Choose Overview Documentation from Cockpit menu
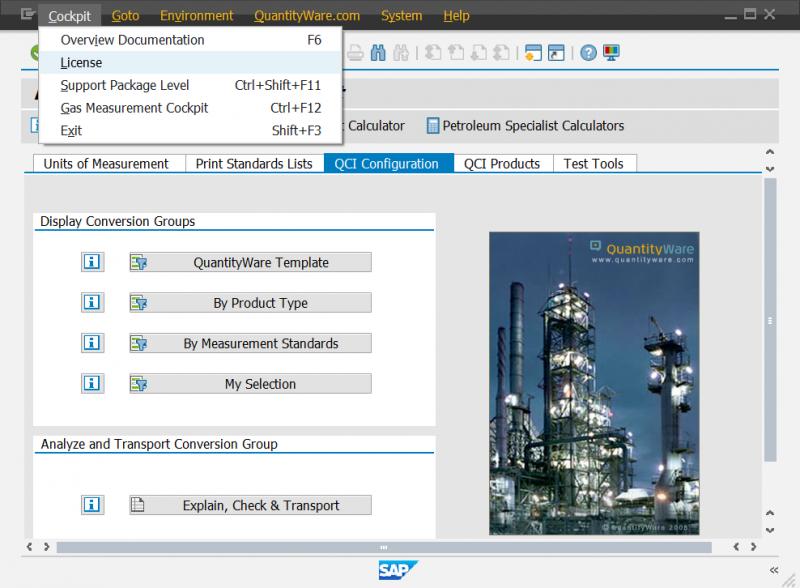800x588 pixels. tap(190, 40)
